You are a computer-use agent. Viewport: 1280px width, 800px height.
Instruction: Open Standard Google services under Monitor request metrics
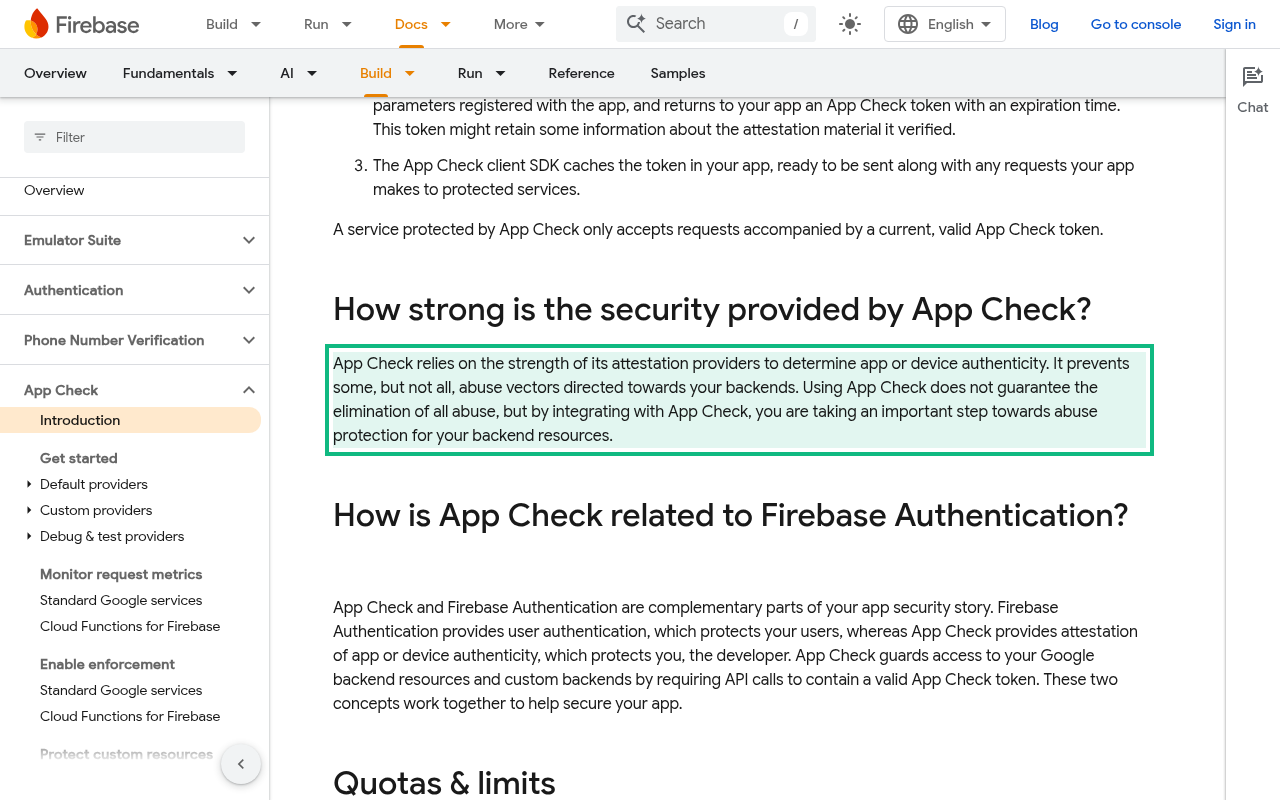pos(121,600)
